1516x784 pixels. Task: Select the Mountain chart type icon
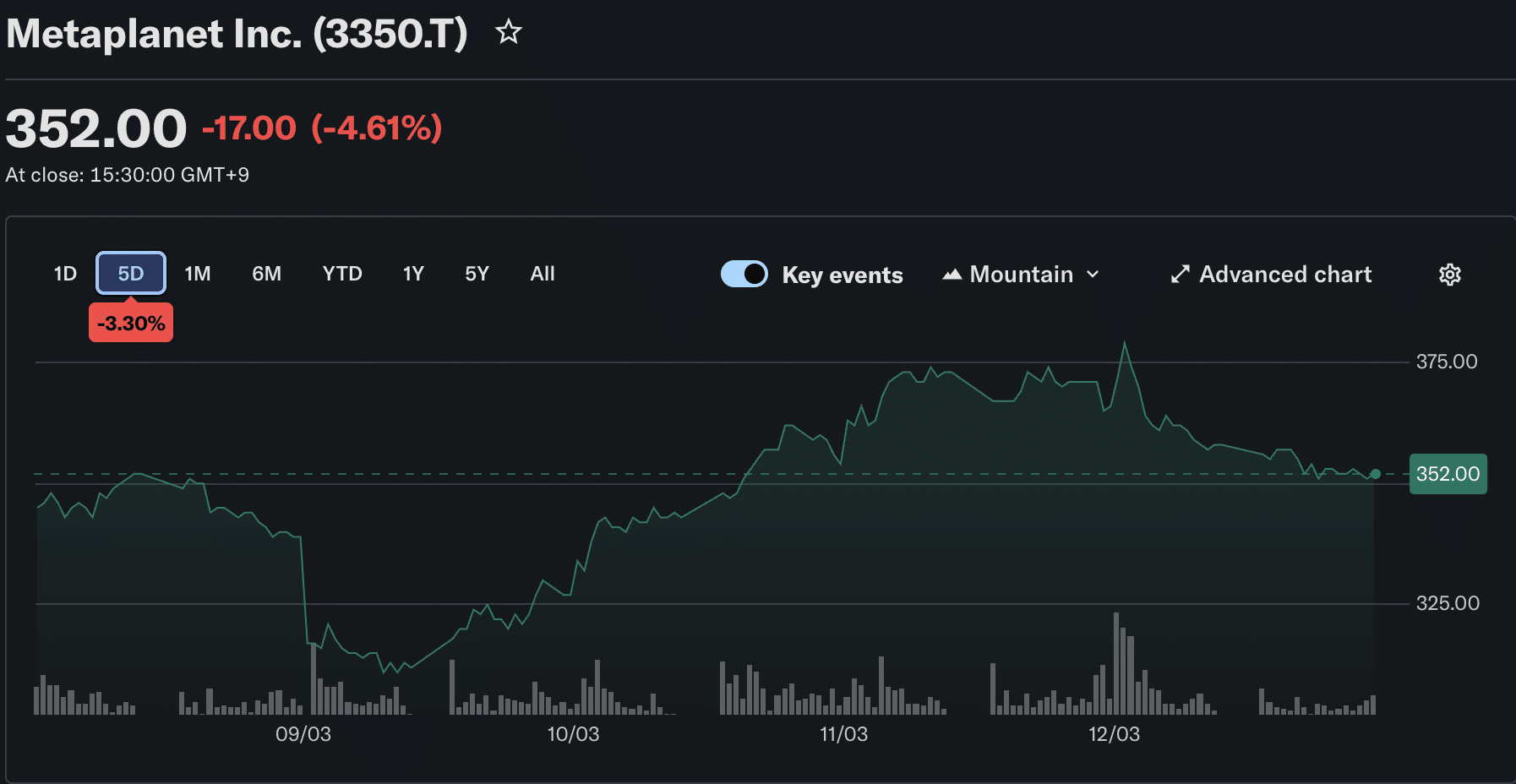coord(952,274)
